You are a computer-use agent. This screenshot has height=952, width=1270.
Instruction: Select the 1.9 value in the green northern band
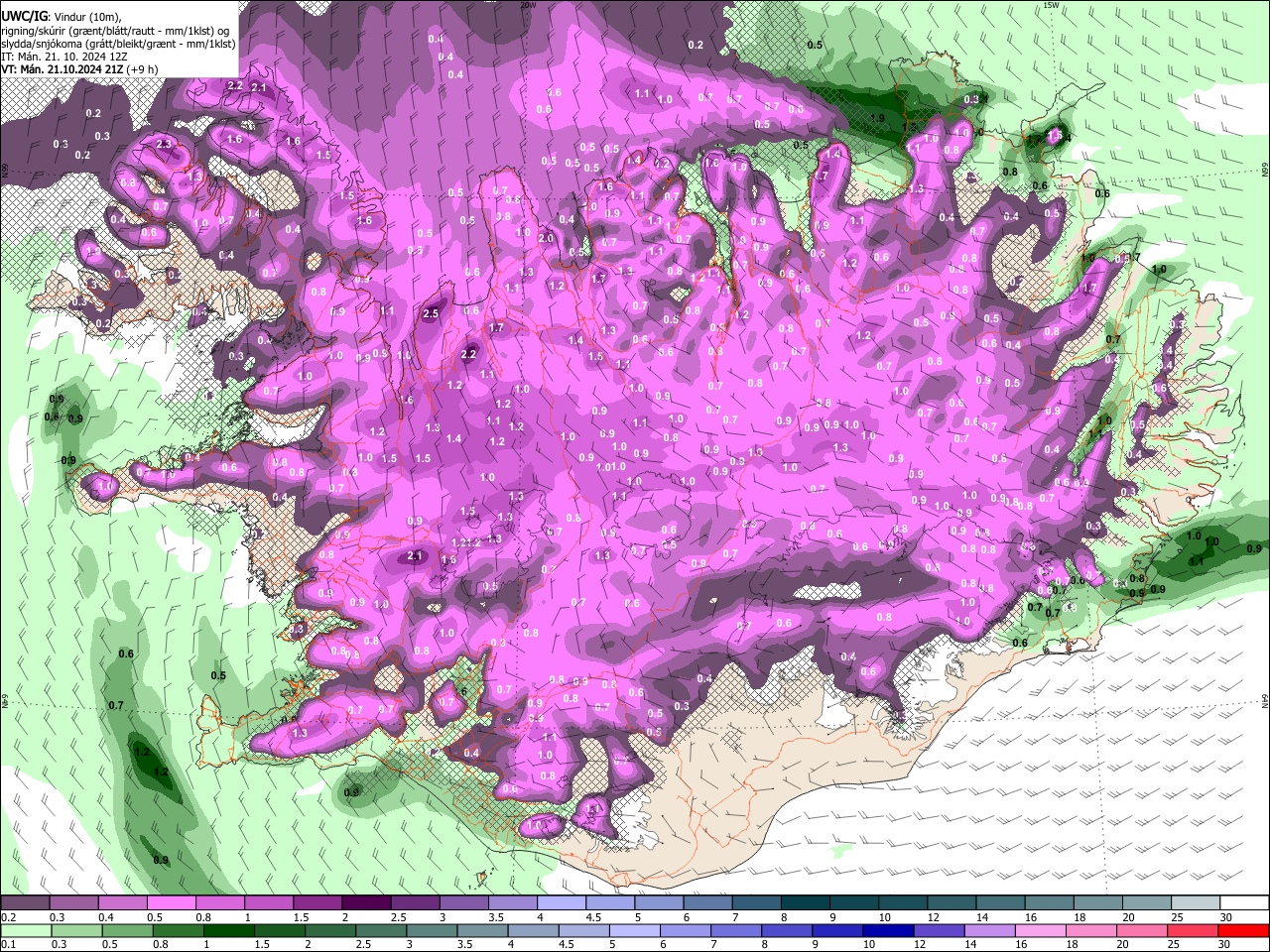point(877,118)
